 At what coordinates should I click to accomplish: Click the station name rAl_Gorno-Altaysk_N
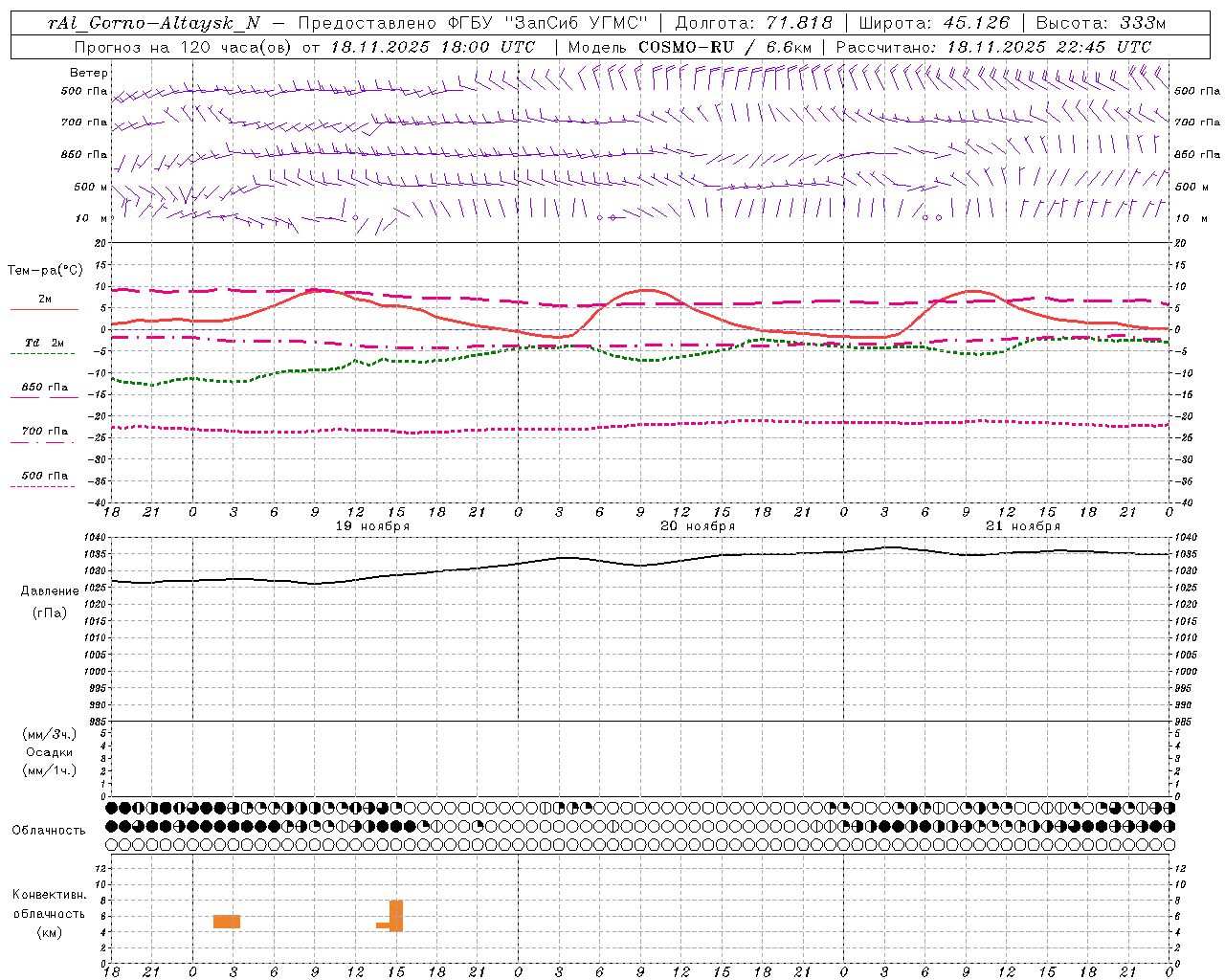click(x=154, y=23)
